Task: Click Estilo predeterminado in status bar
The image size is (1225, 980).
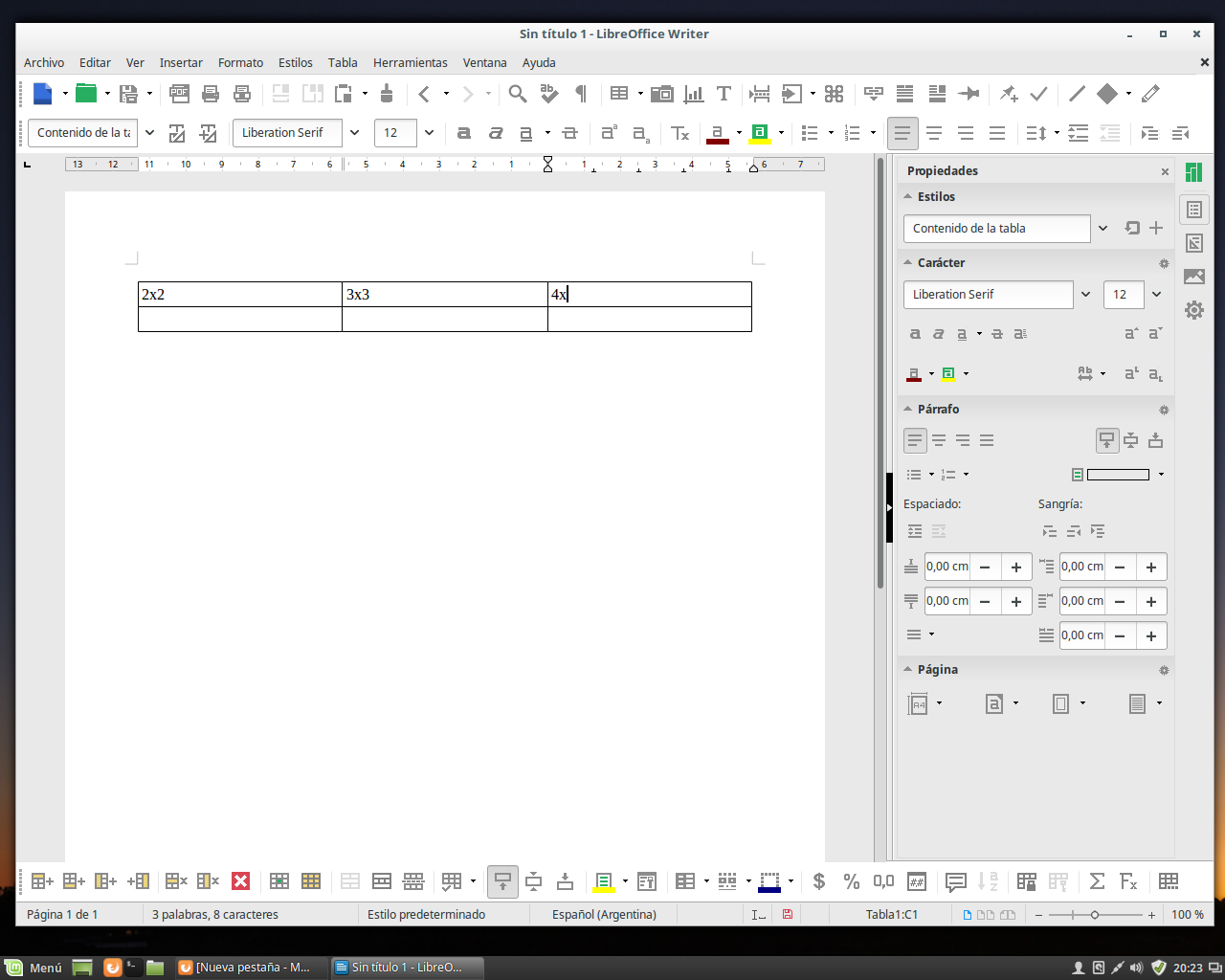Action: pos(426,914)
